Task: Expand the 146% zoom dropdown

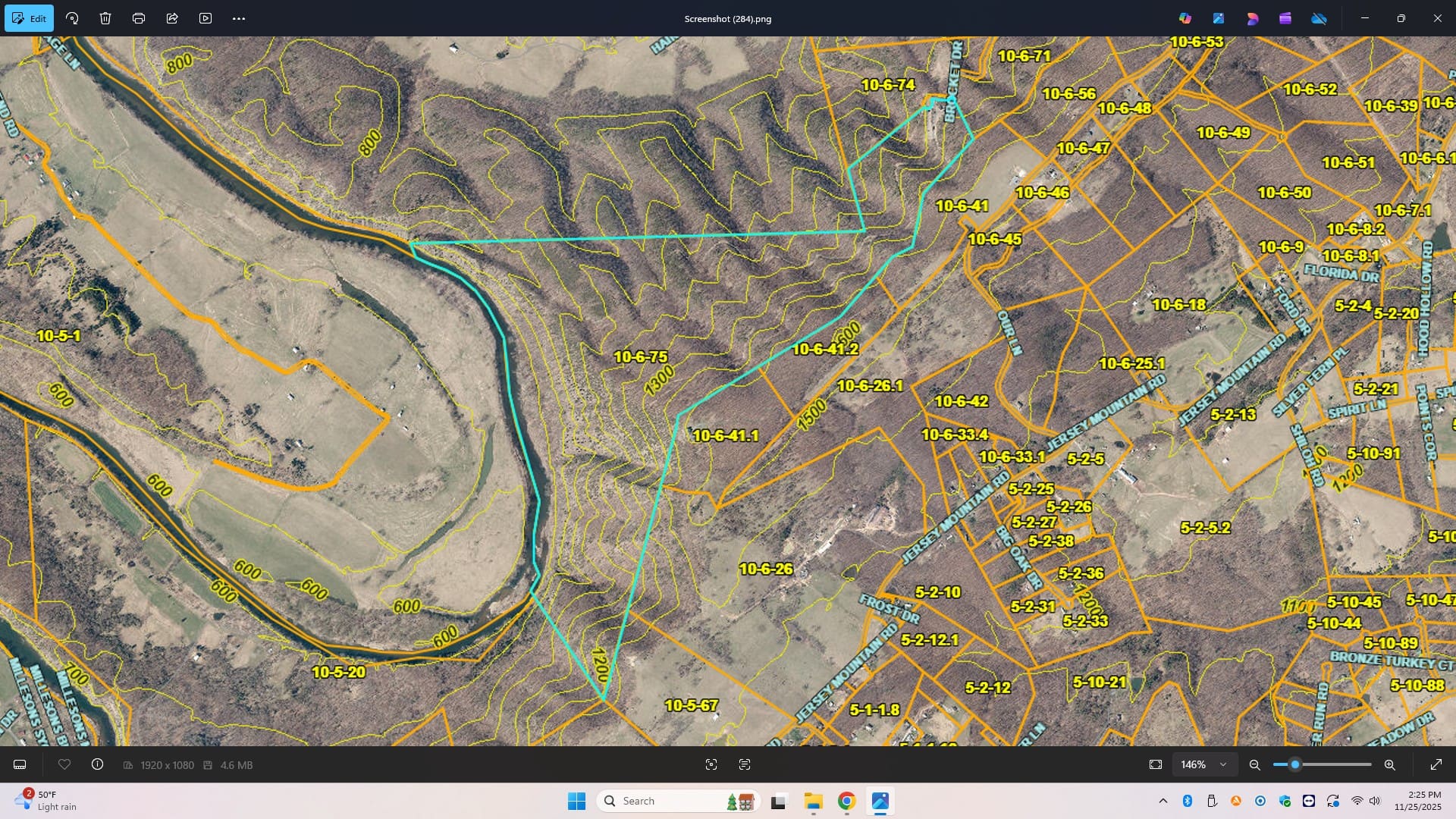Action: pyautogui.click(x=1222, y=764)
